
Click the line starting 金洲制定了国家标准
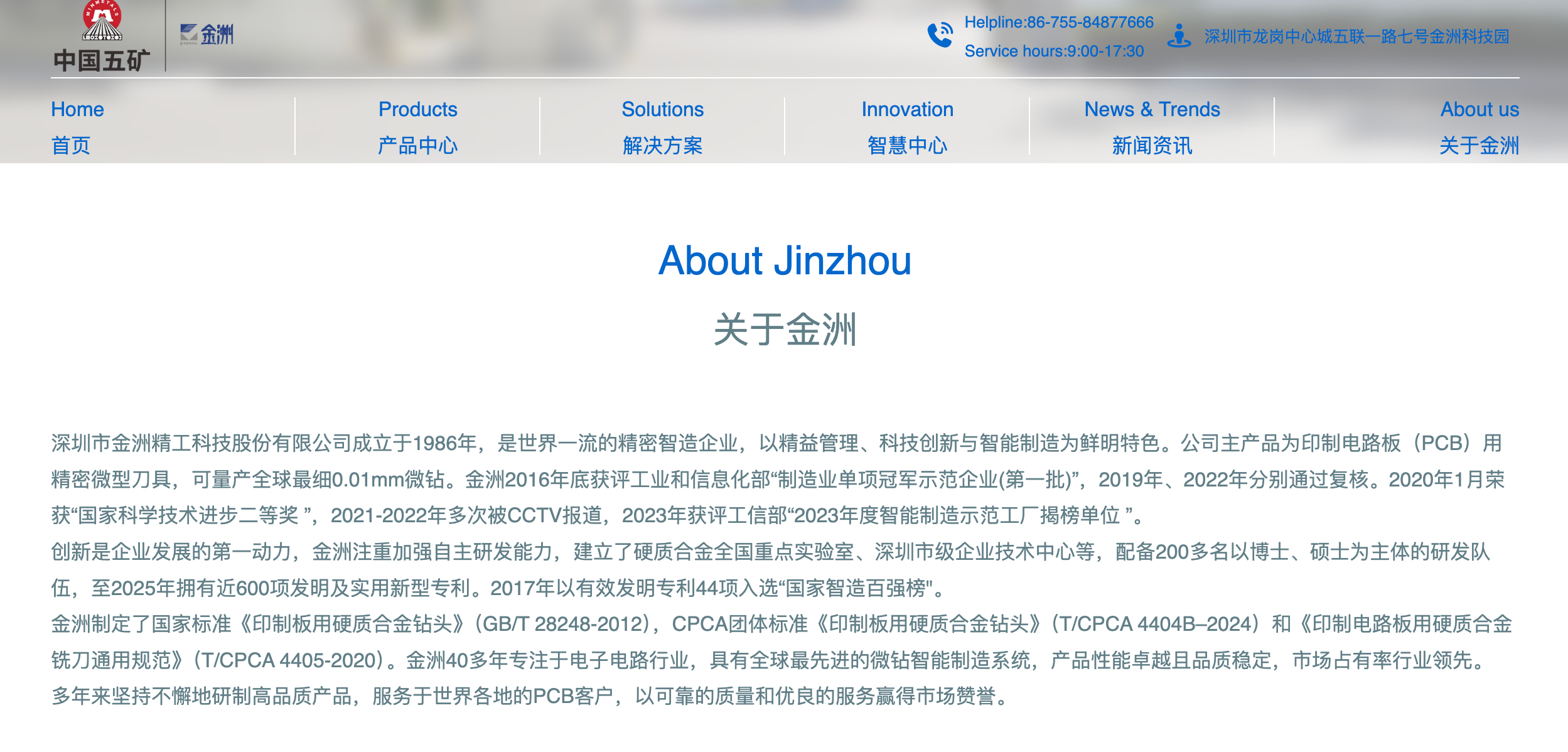click(781, 624)
